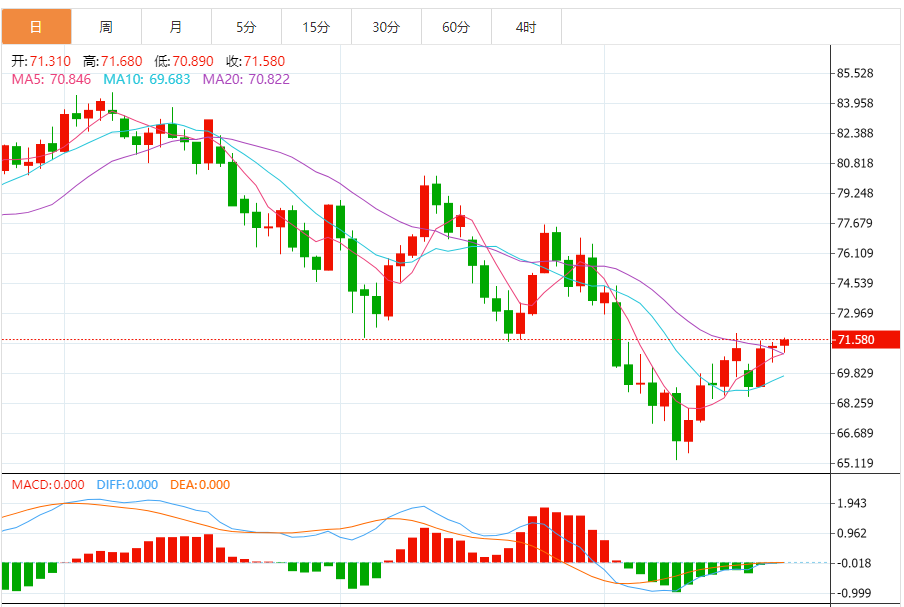Click the 77.679 price axis label
The width and height of the screenshot is (904, 607).
tap(855, 223)
